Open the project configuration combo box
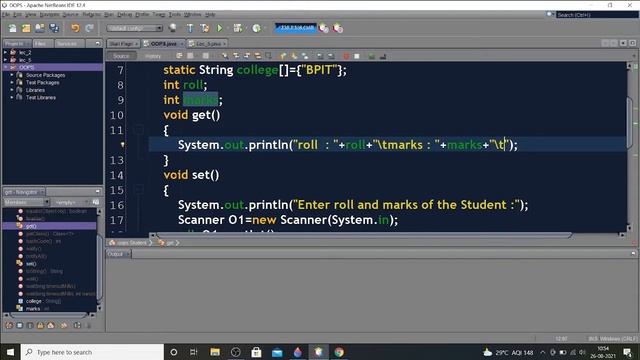Screen dimensions: 640x360 click(135, 28)
